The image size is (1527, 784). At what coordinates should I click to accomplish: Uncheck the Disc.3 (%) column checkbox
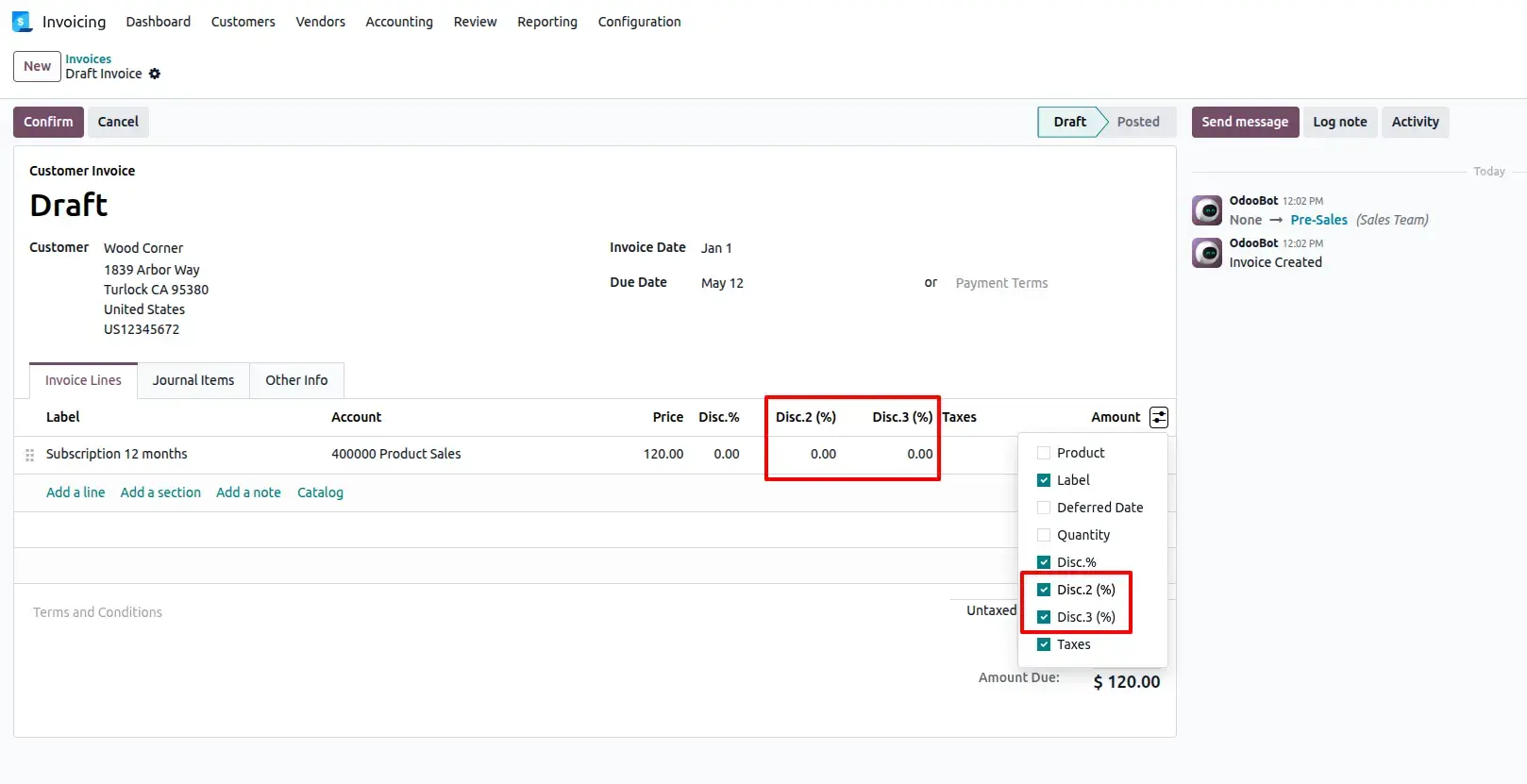coord(1044,617)
